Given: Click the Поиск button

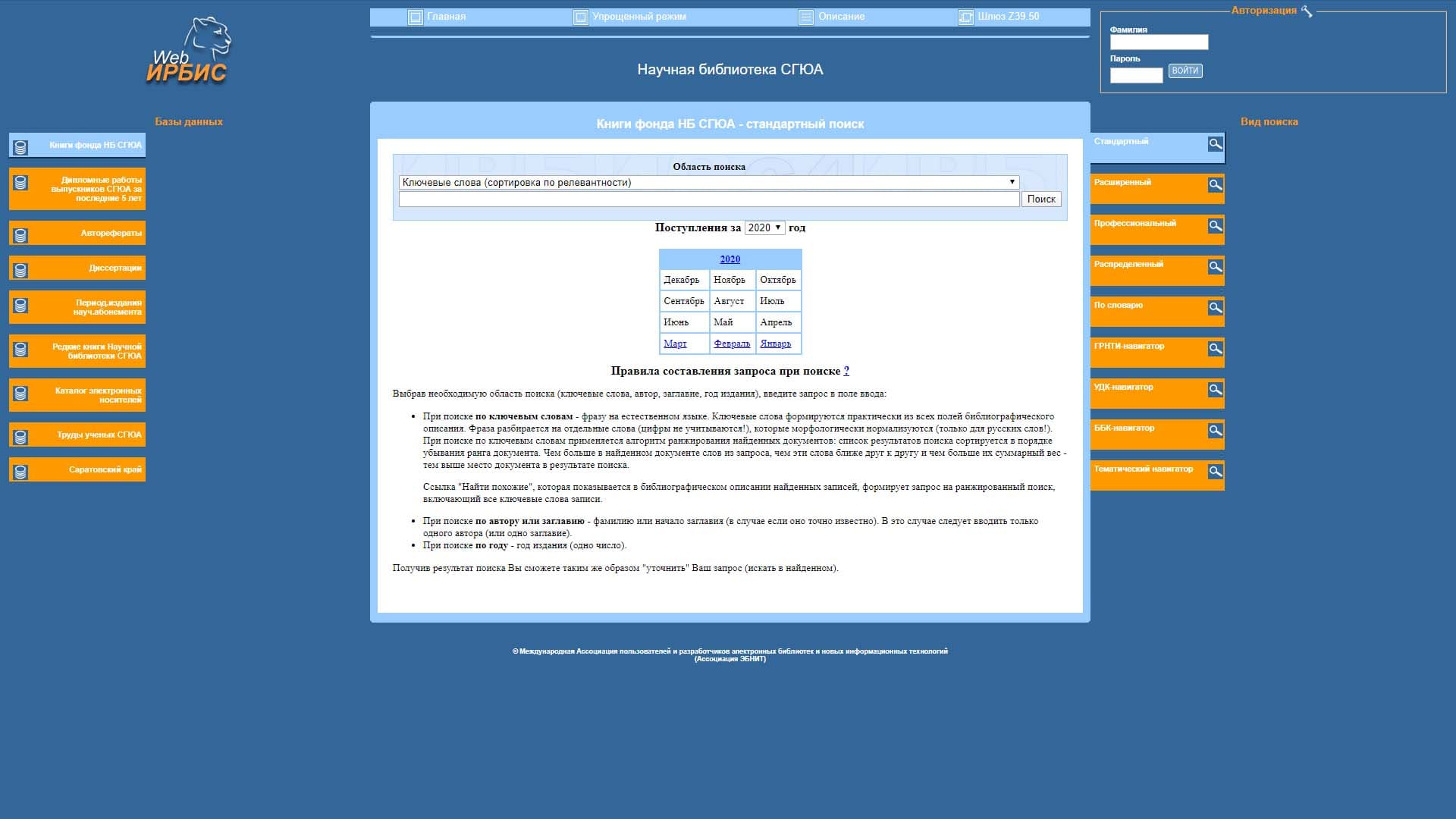Looking at the screenshot, I should coord(1041,199).
